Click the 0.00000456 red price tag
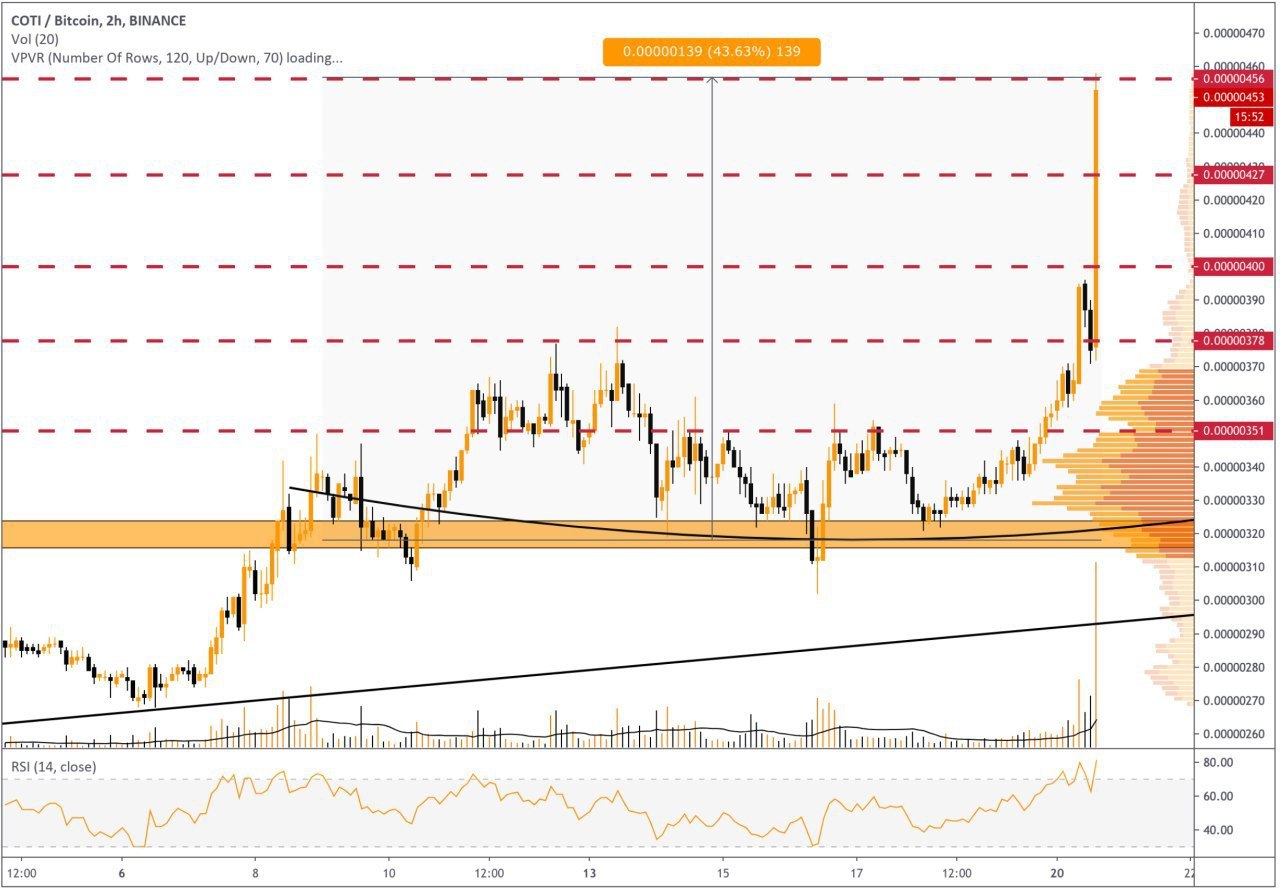 [x=1234, y=78]
